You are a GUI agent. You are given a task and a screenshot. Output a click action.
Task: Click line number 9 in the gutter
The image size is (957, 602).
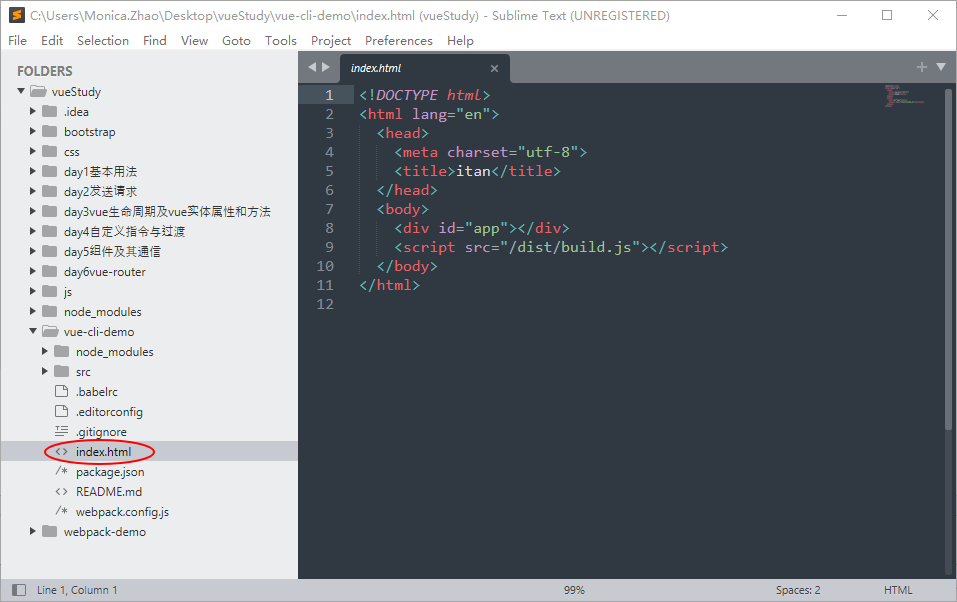pyautogui.click(x=329, y=247)
